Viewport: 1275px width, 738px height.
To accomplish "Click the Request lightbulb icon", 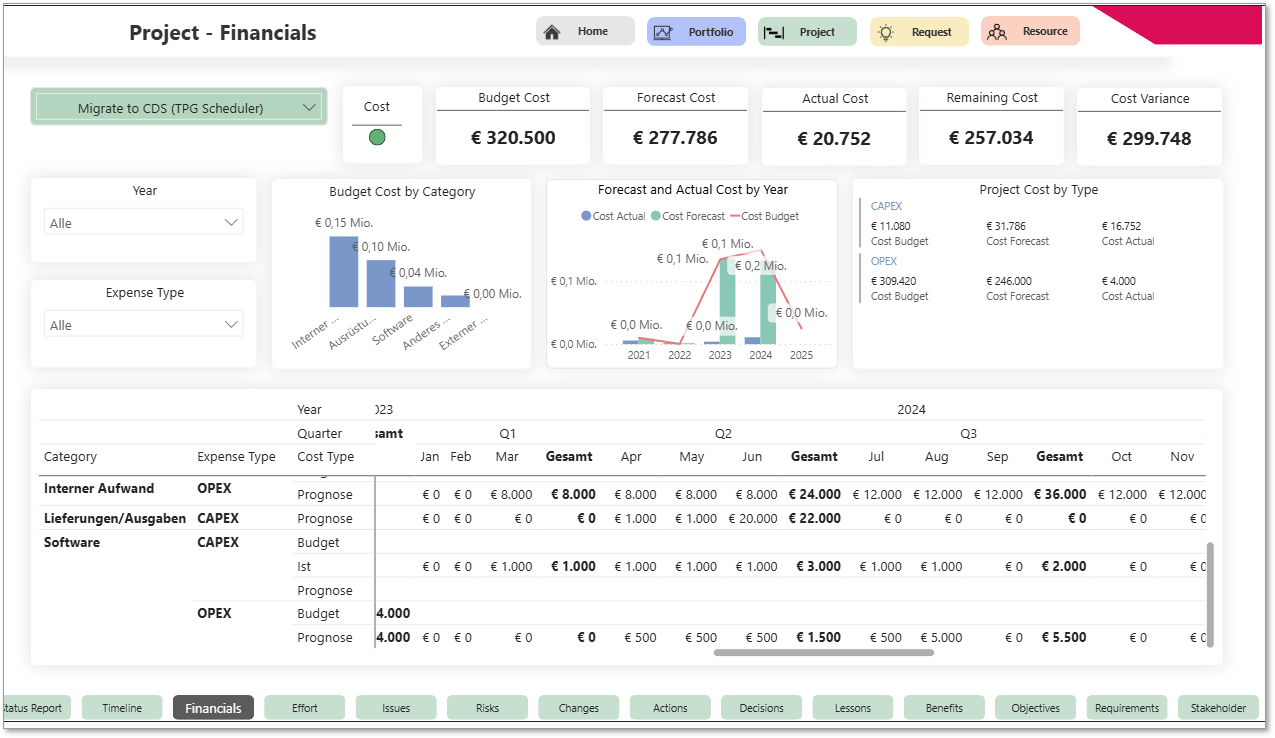I will coord(885,32).
